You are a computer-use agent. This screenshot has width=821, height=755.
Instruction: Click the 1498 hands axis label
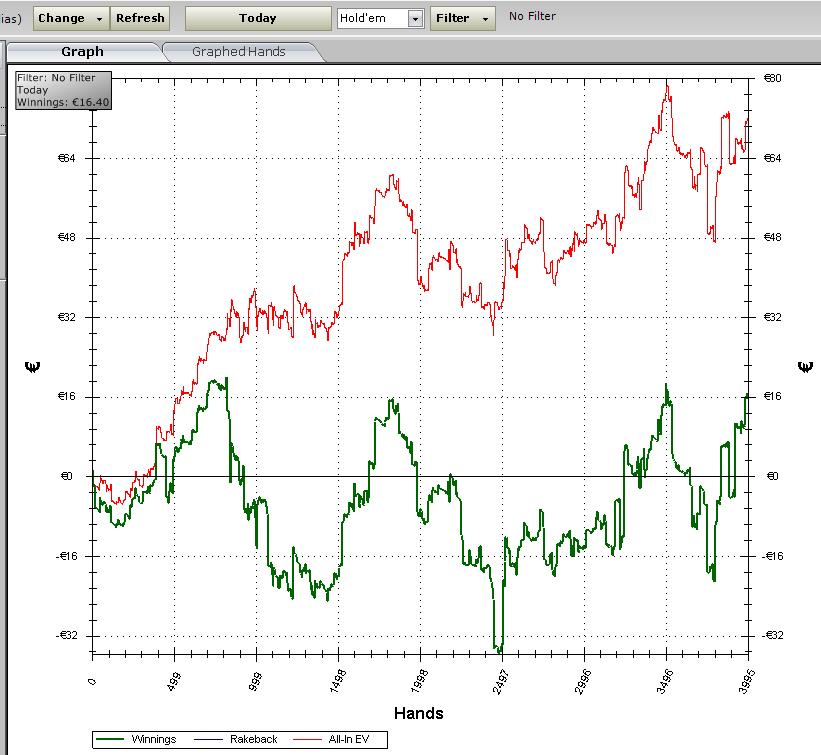tap(336, 681)
